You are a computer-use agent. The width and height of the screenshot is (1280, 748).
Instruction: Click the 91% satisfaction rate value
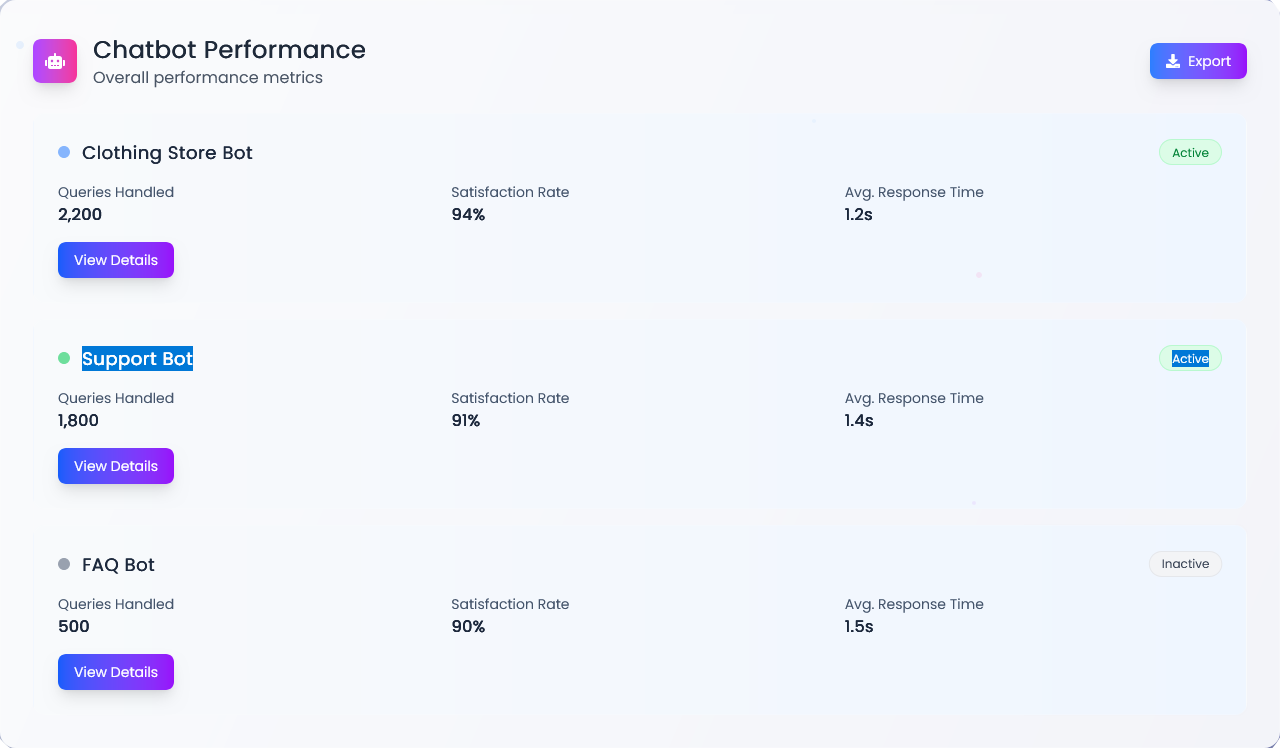click(466, 421)
